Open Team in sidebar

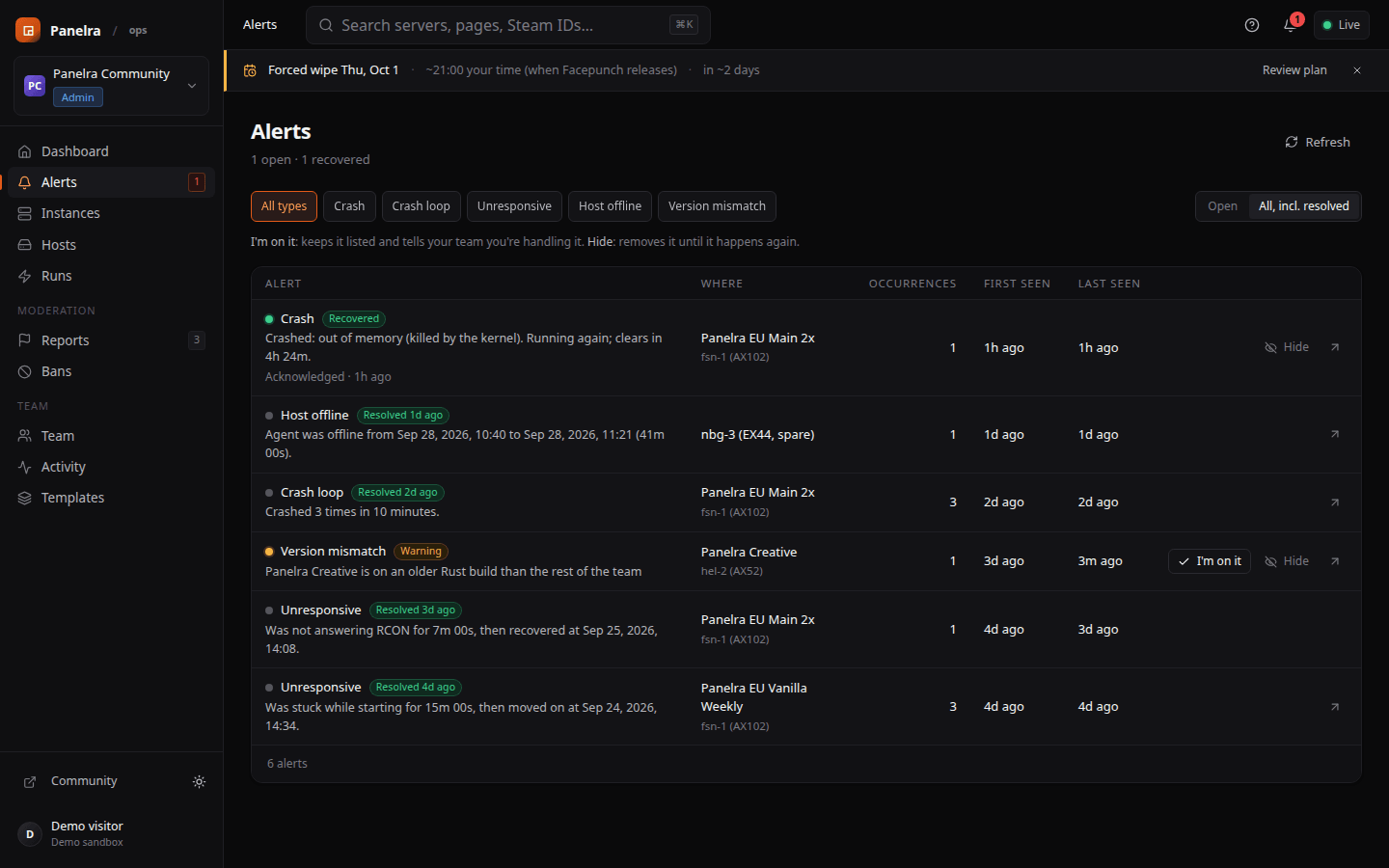click(112, 436)
